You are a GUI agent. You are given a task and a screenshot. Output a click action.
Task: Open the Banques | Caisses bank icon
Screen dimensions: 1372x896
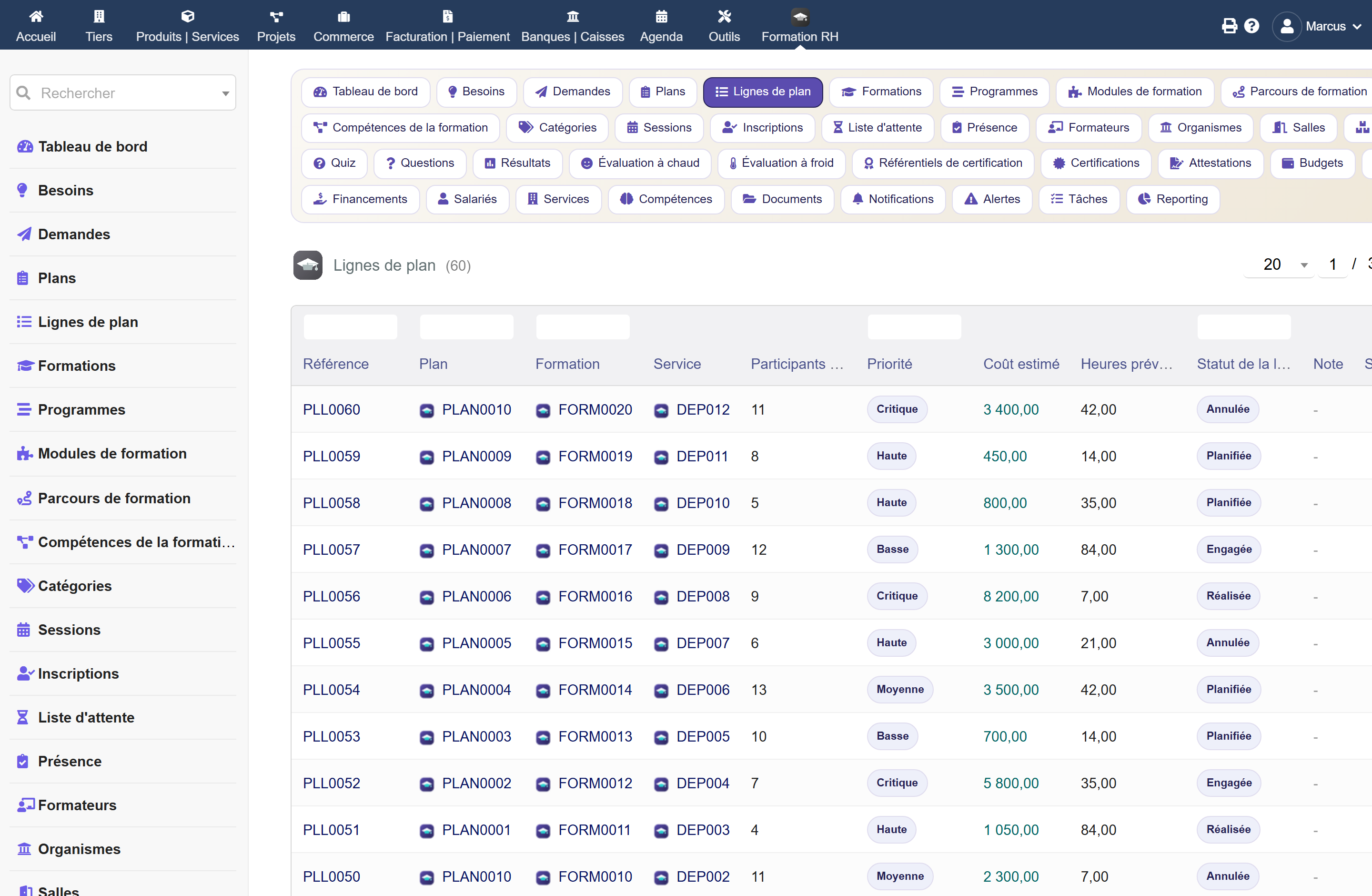[573, 16]
